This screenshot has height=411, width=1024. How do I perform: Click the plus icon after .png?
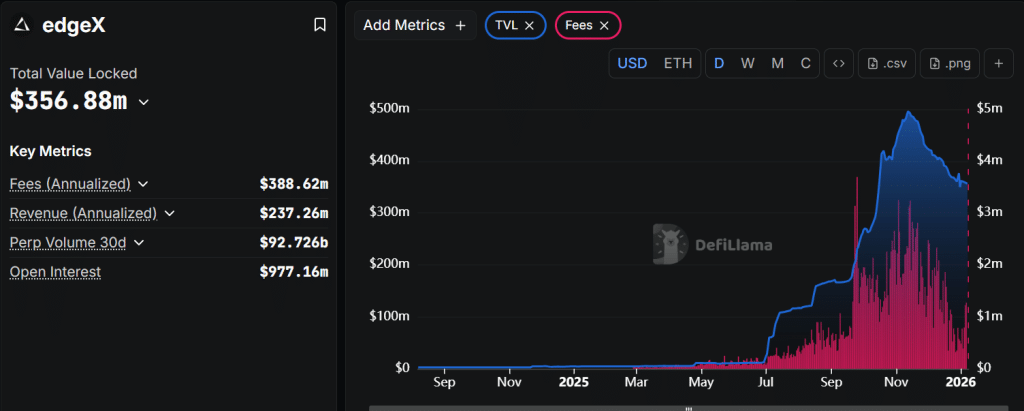point(998,63)
